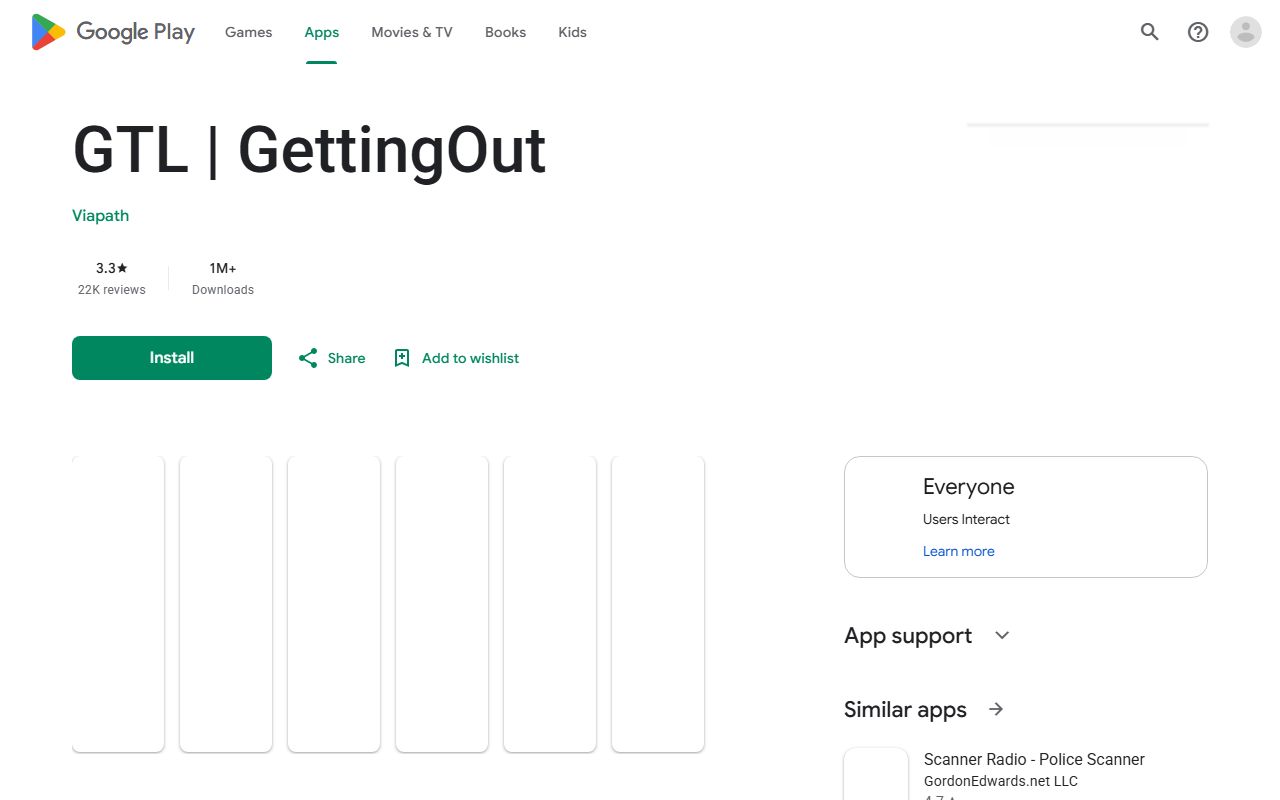
Task: Click the 22K reviews label
Action: (112, 290)
